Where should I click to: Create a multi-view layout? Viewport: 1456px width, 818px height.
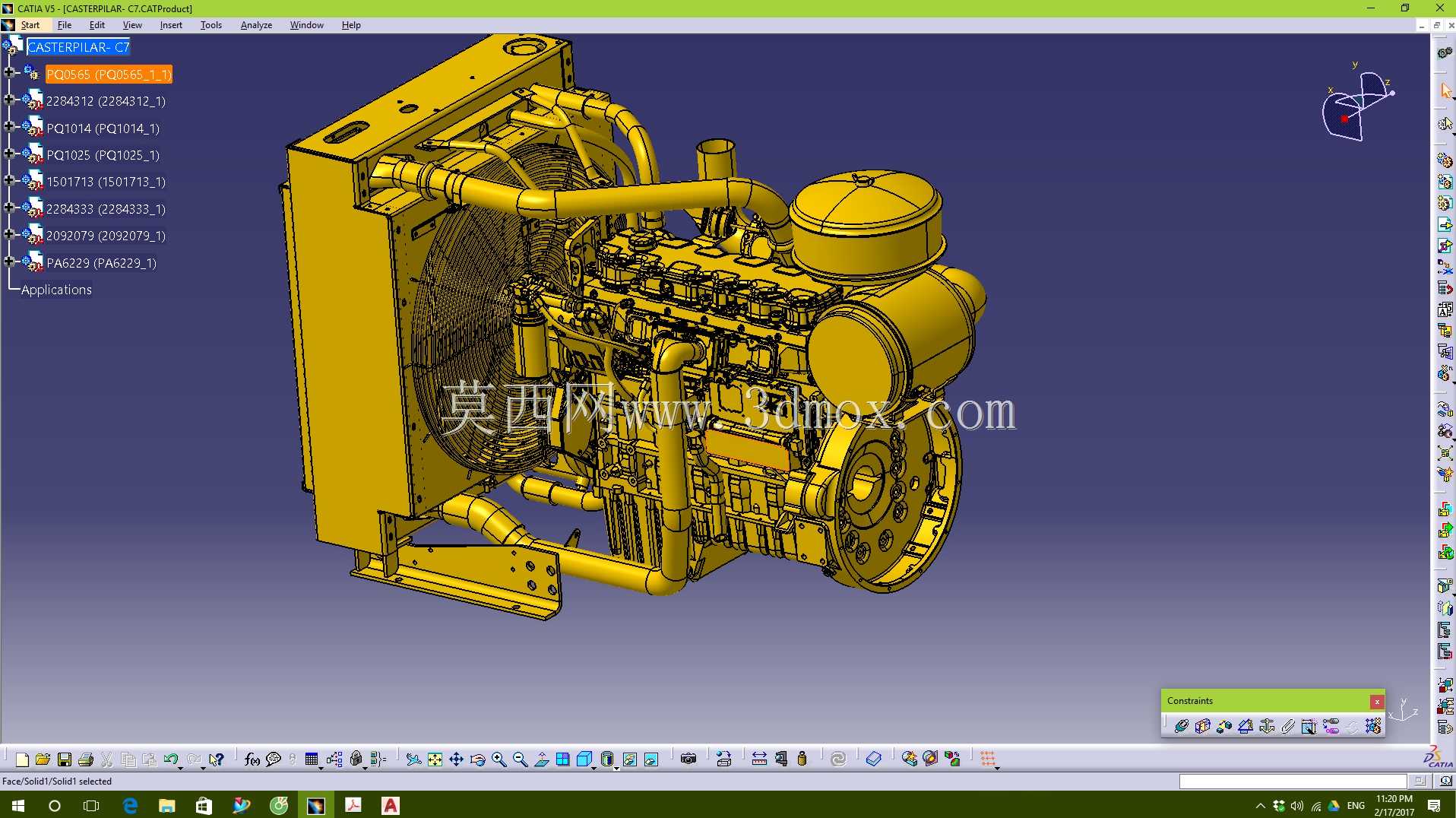click(x=563, y=759)
